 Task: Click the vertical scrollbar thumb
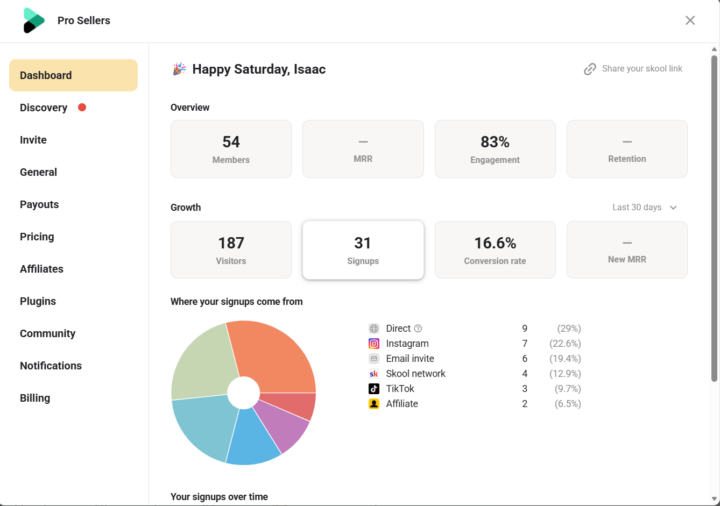[x=714, y=218]
